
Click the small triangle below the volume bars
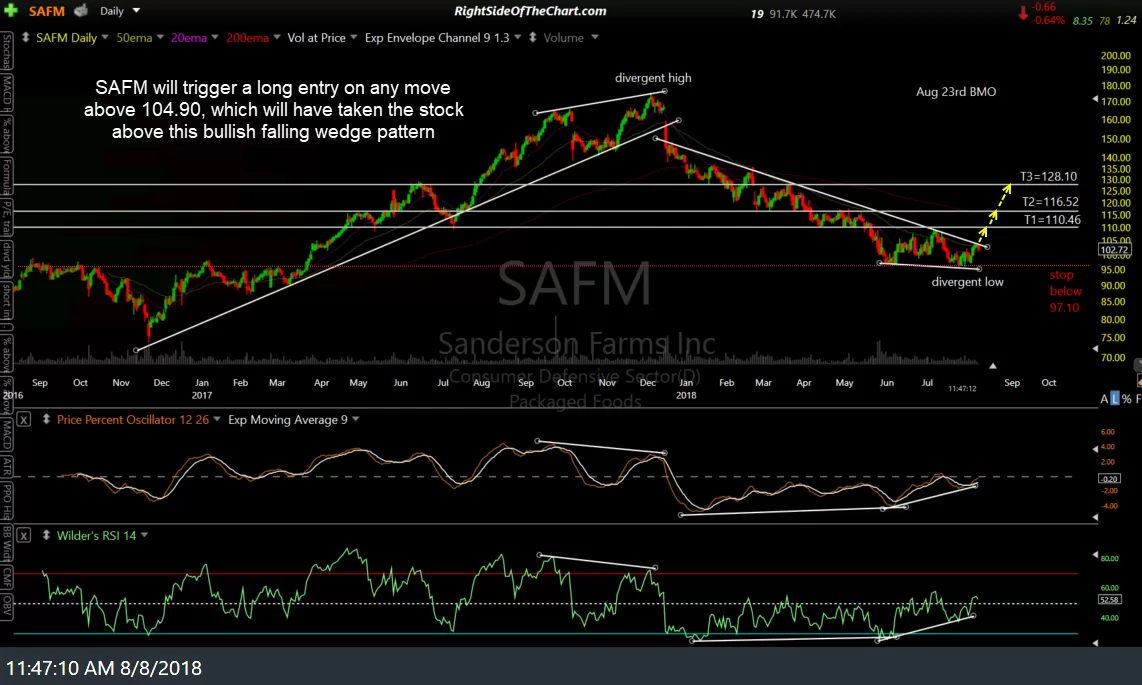click(992, 365)
